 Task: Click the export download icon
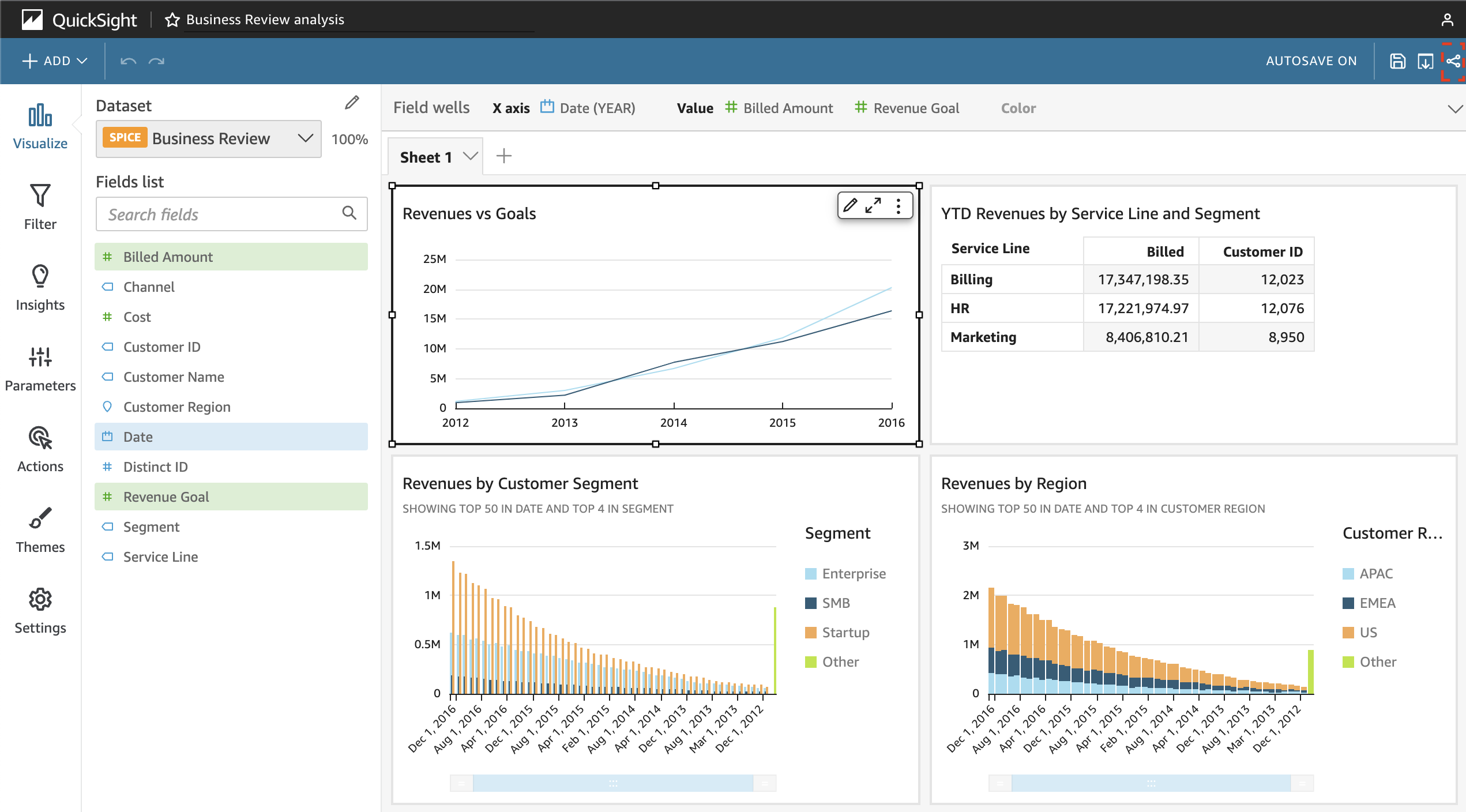point(1425,61)
